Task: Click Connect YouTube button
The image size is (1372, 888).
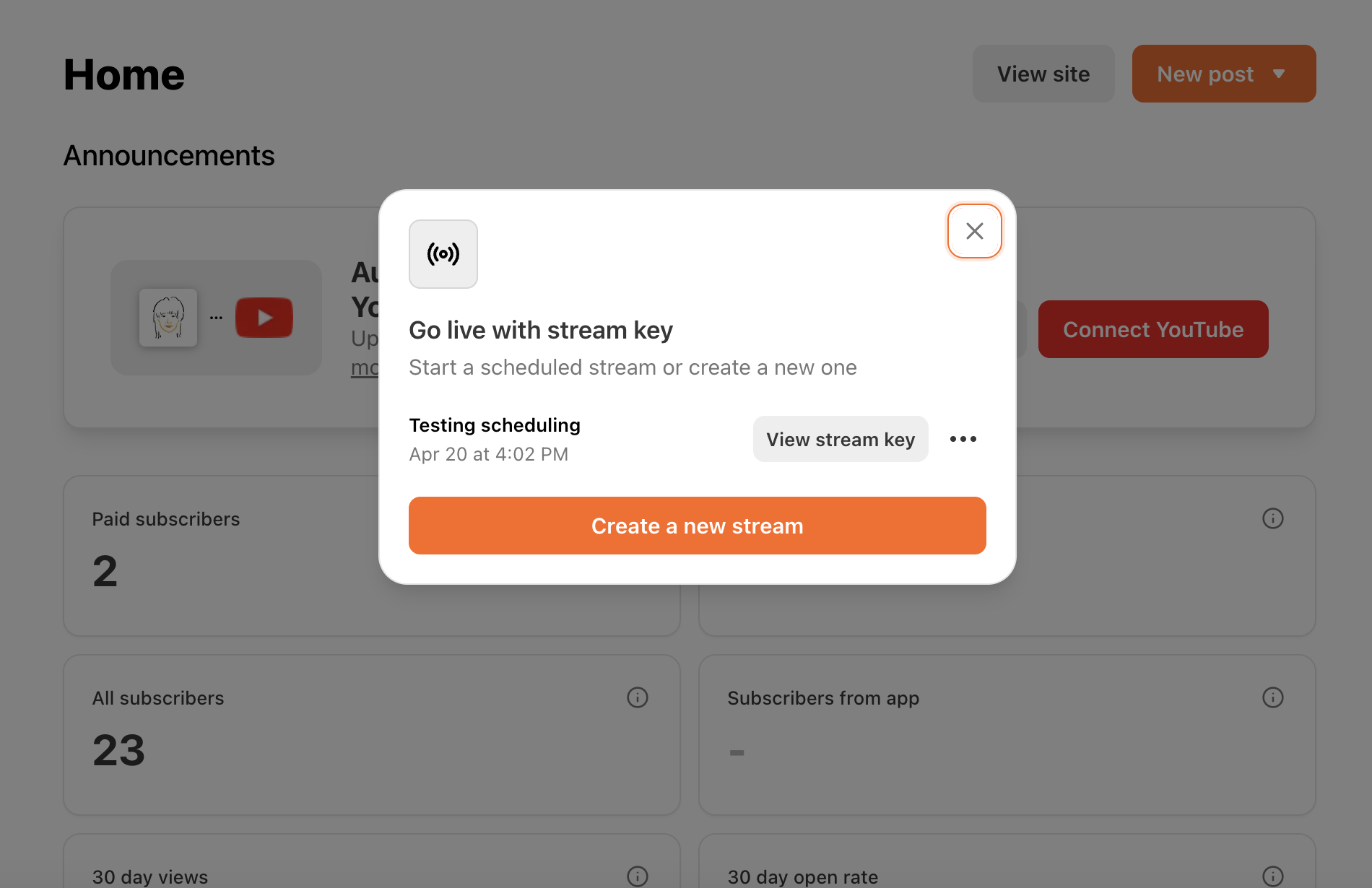Action: [x=1153, y=329]
